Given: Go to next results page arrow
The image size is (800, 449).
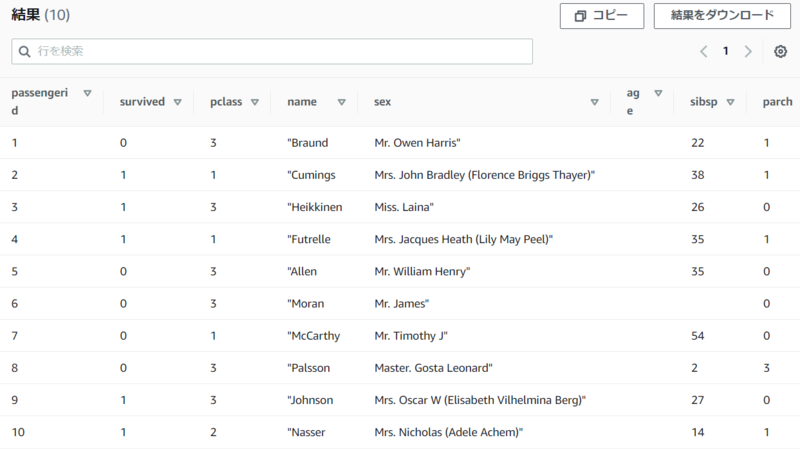Looking at the screenshot, I should pos(748,51).
